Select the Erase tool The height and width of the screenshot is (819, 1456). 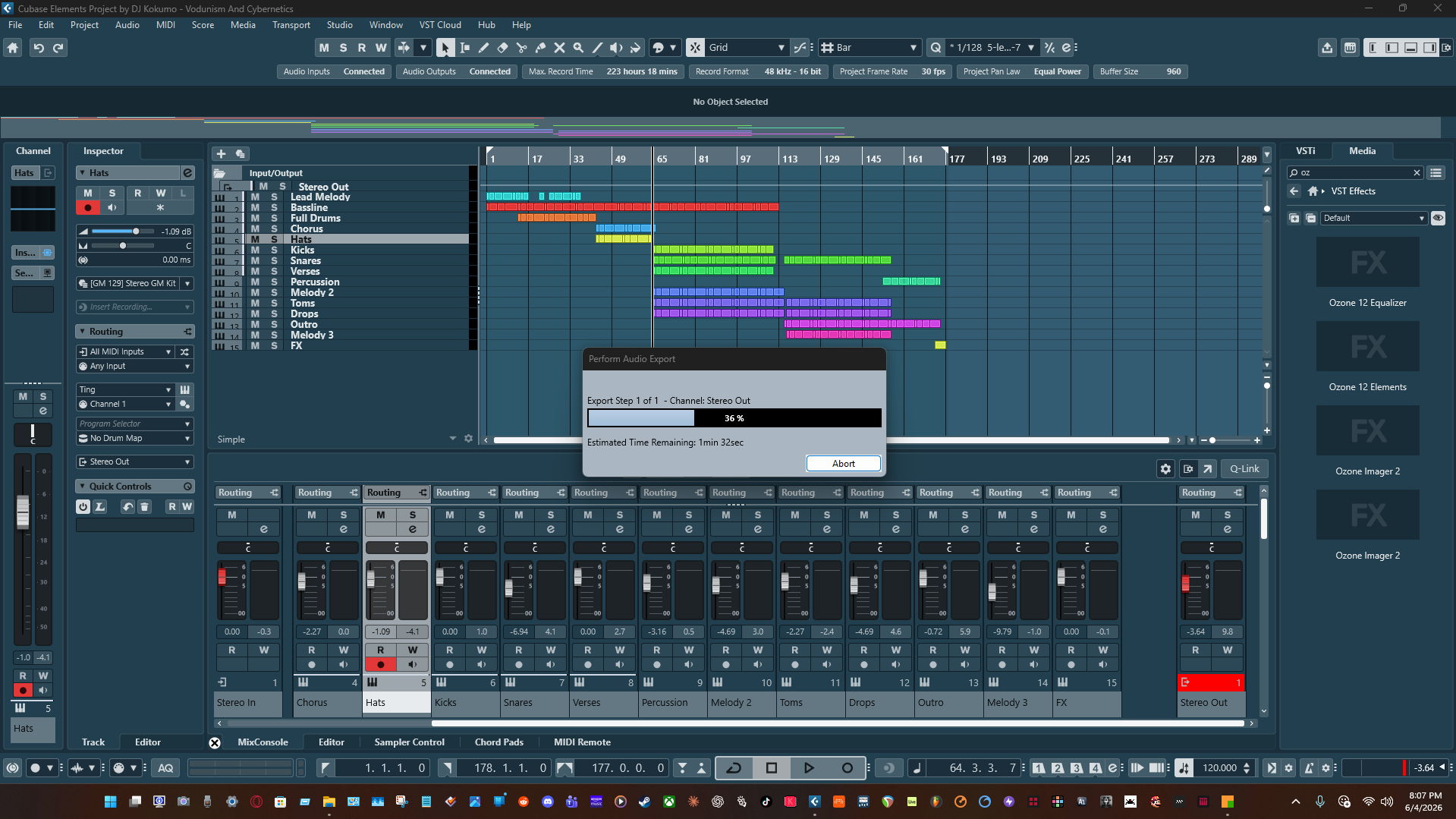[x=502, y=48]
